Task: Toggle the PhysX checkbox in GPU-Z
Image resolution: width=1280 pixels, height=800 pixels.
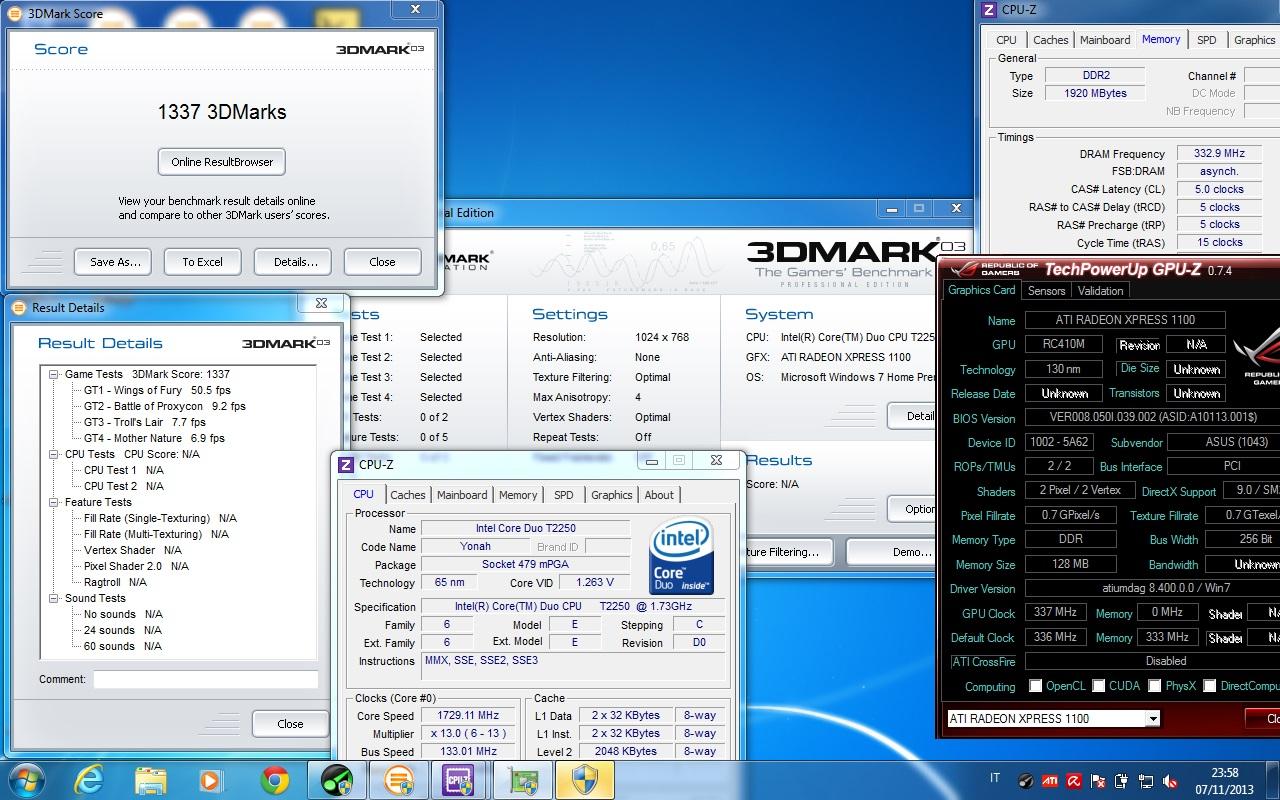Action: 1155,686
